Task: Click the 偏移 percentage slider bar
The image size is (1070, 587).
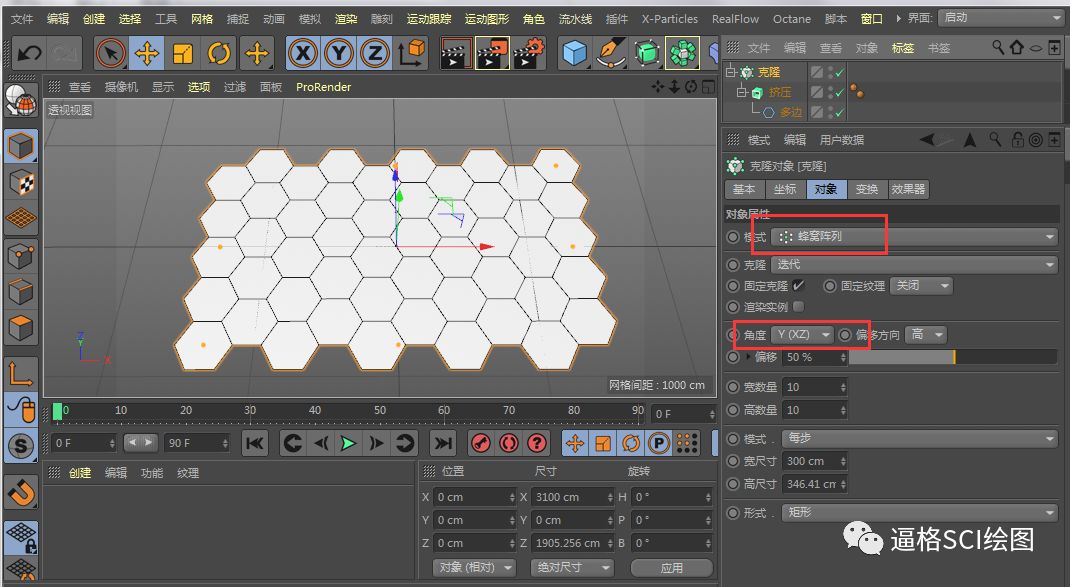Action: click(x=953, y=356)
